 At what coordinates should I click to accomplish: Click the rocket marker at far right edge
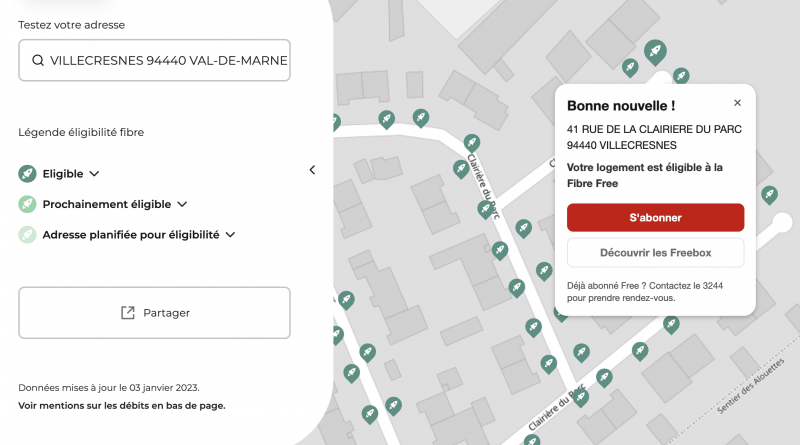(x=769, y=194)
